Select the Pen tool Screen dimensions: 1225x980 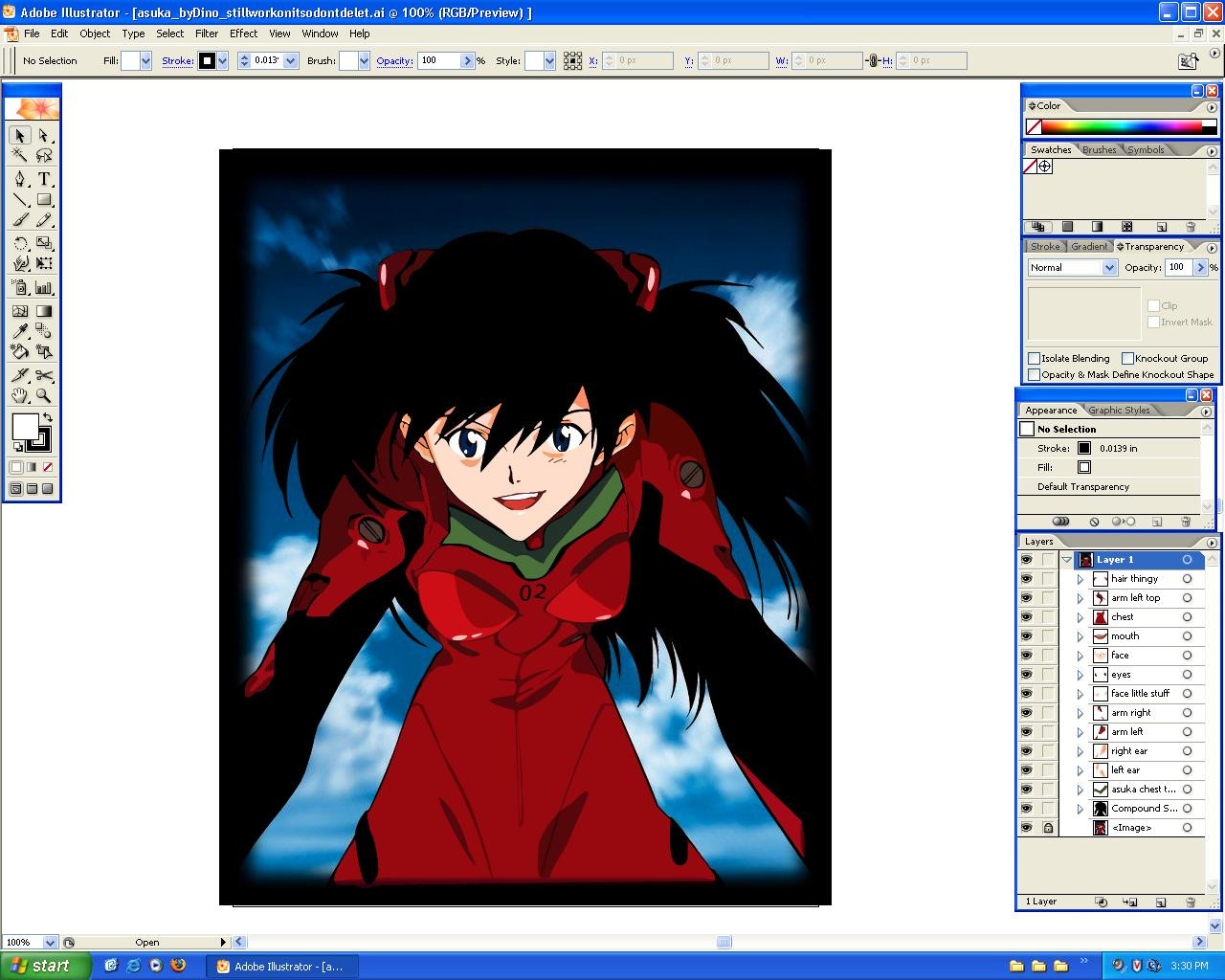20,179
